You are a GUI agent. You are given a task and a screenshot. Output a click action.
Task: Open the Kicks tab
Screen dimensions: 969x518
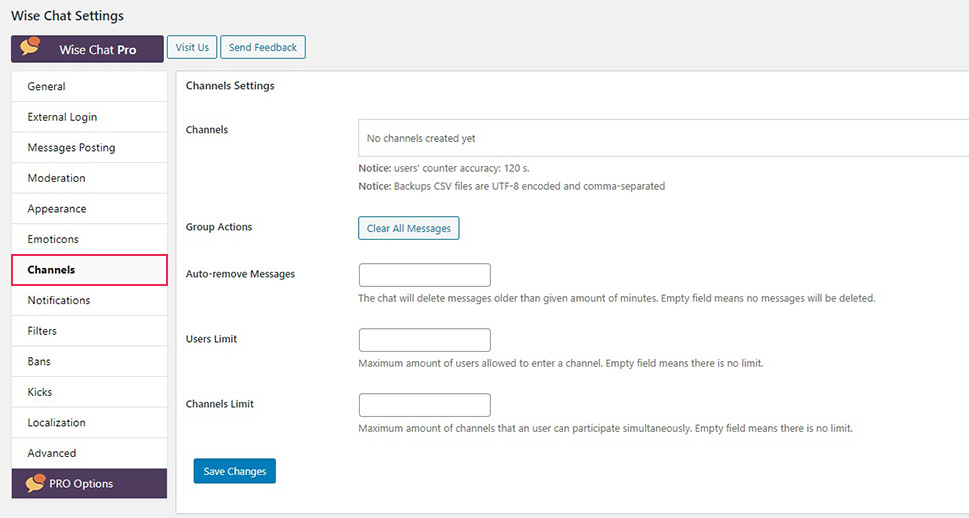pyautogui.click(x=89, y=392)
